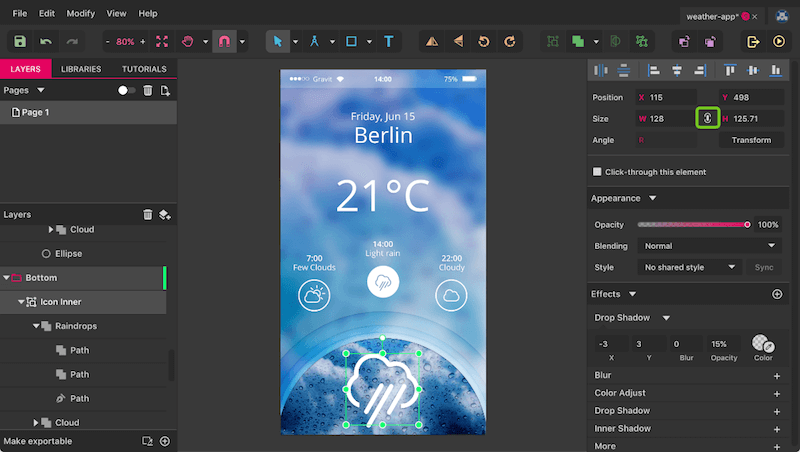Click the Transform button
The image size is (800, 452).
click(750, 140)
